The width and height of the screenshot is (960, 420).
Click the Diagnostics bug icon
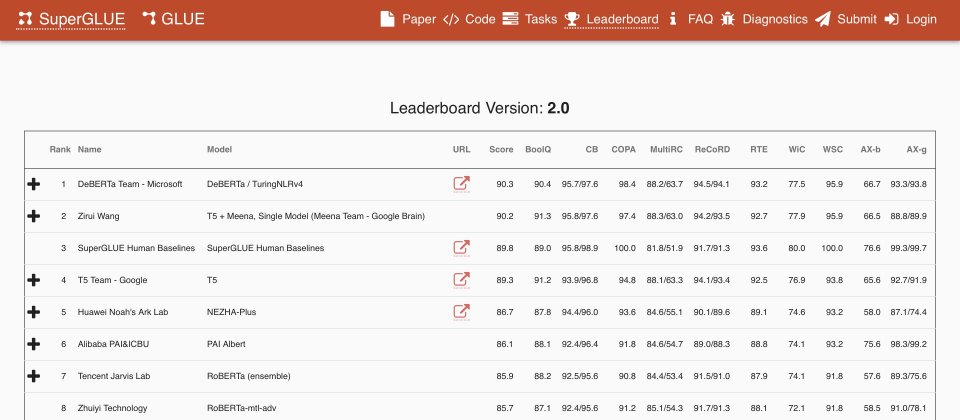tap(727, 19)
